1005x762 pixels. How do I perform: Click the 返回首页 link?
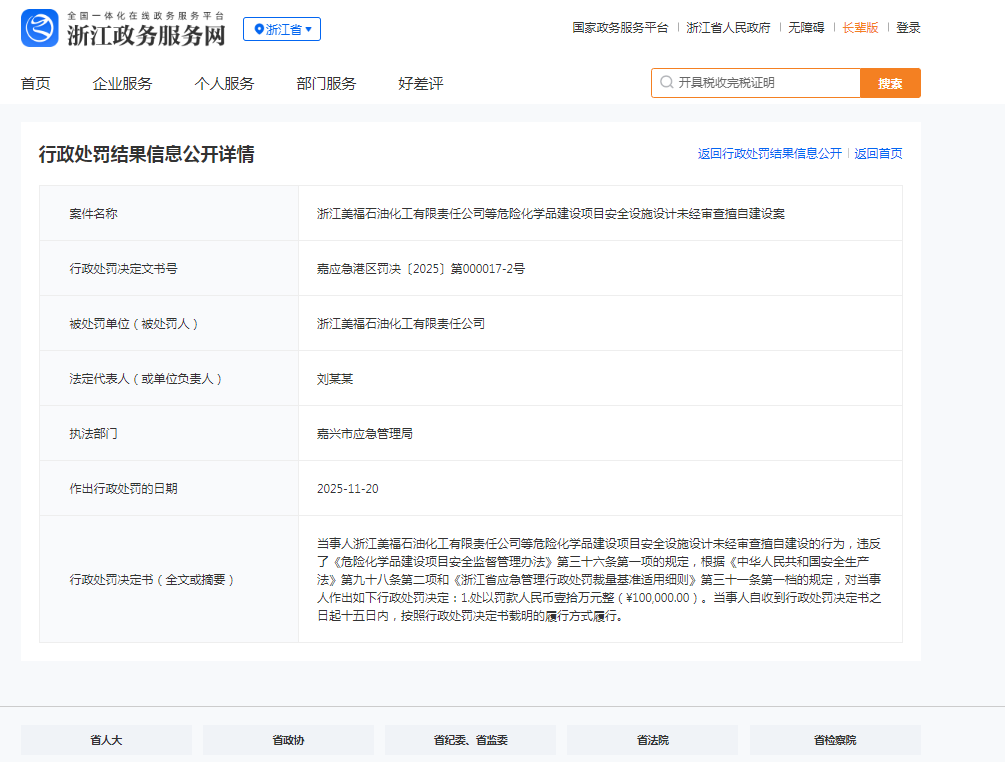click(x=878, y=154)
